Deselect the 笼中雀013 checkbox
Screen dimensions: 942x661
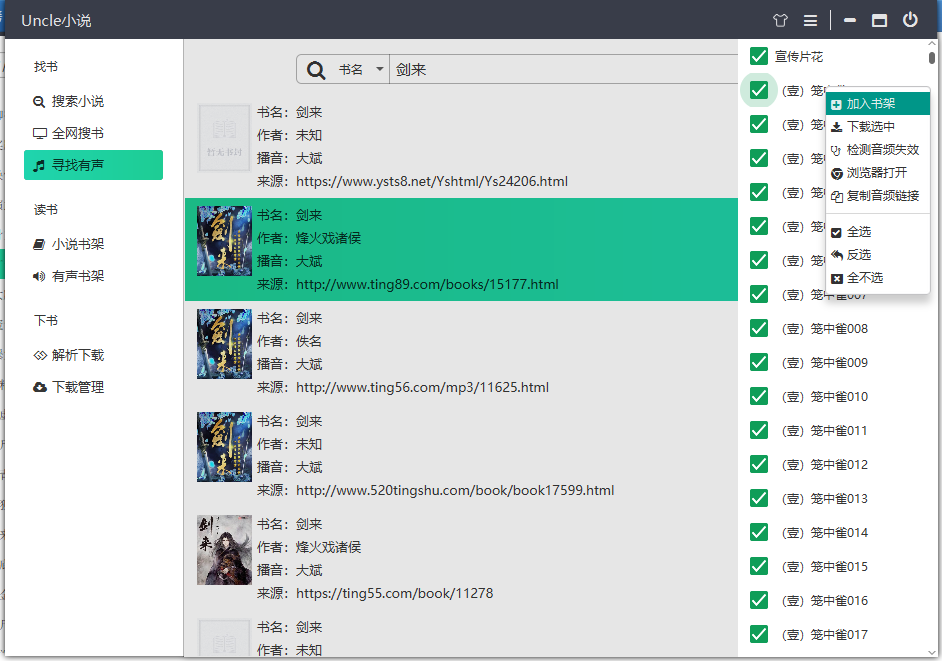coord(759,498)
